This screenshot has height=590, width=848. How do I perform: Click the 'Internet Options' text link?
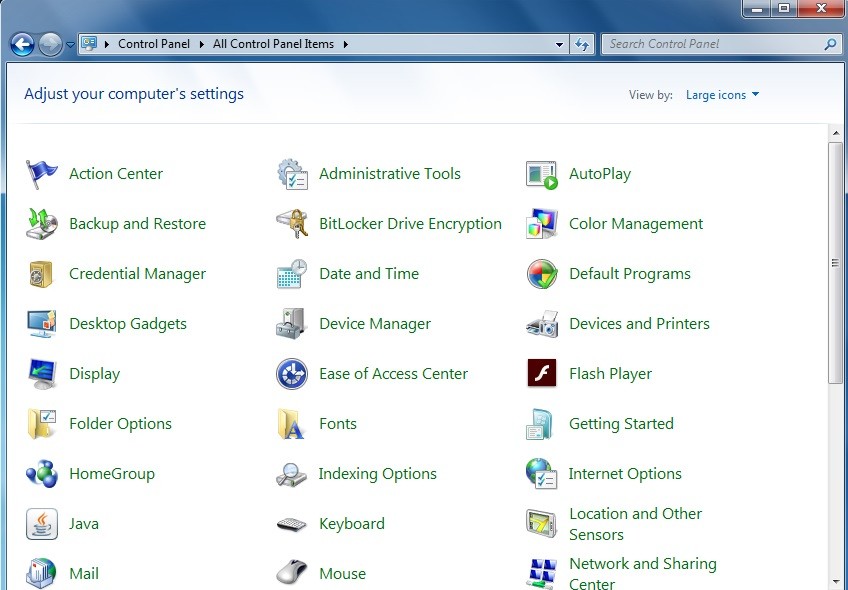coord(625,474)
